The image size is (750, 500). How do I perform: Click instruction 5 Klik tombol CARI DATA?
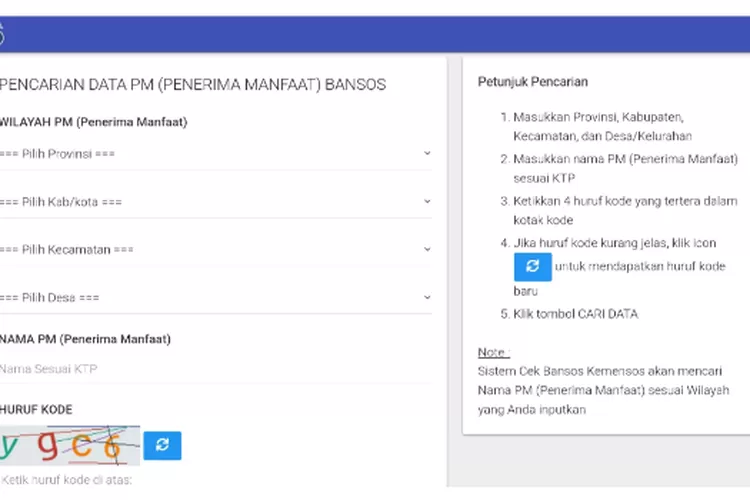[x=569, y=314]
